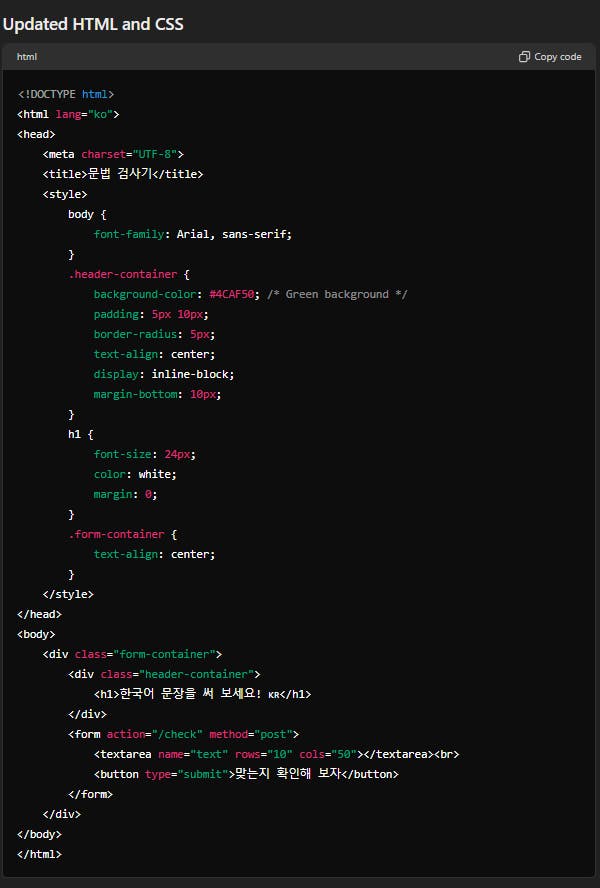Click the font-family Arial line

(x=193, y=234)
